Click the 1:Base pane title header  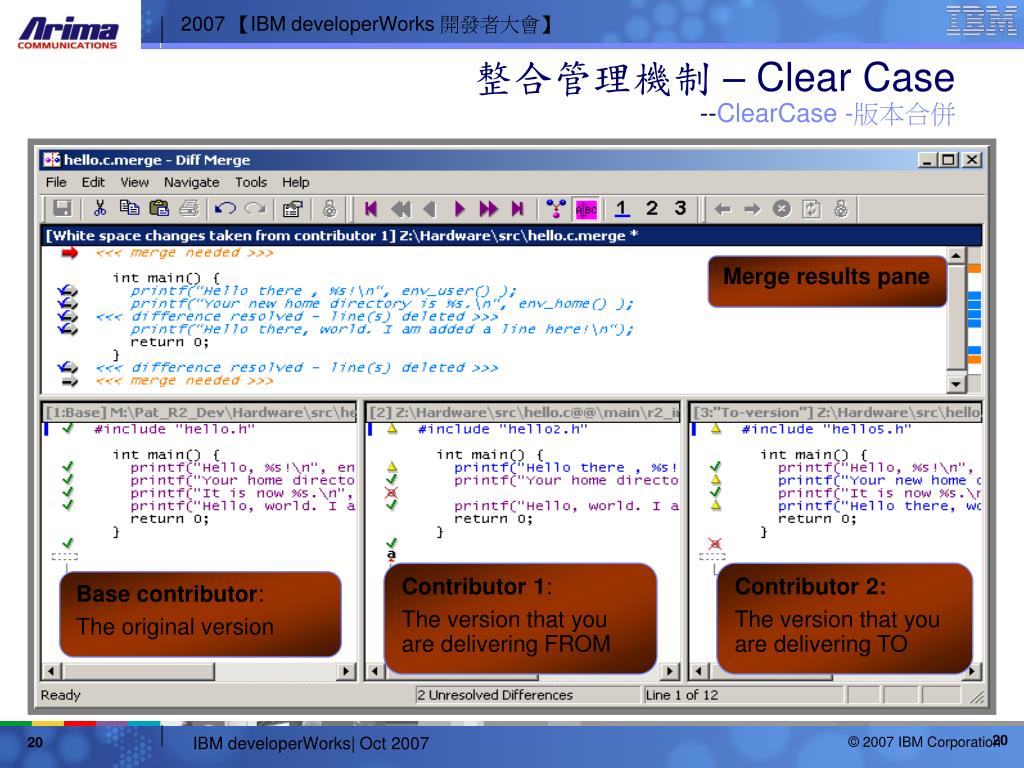pyautogui.click(x=199, y=412)
